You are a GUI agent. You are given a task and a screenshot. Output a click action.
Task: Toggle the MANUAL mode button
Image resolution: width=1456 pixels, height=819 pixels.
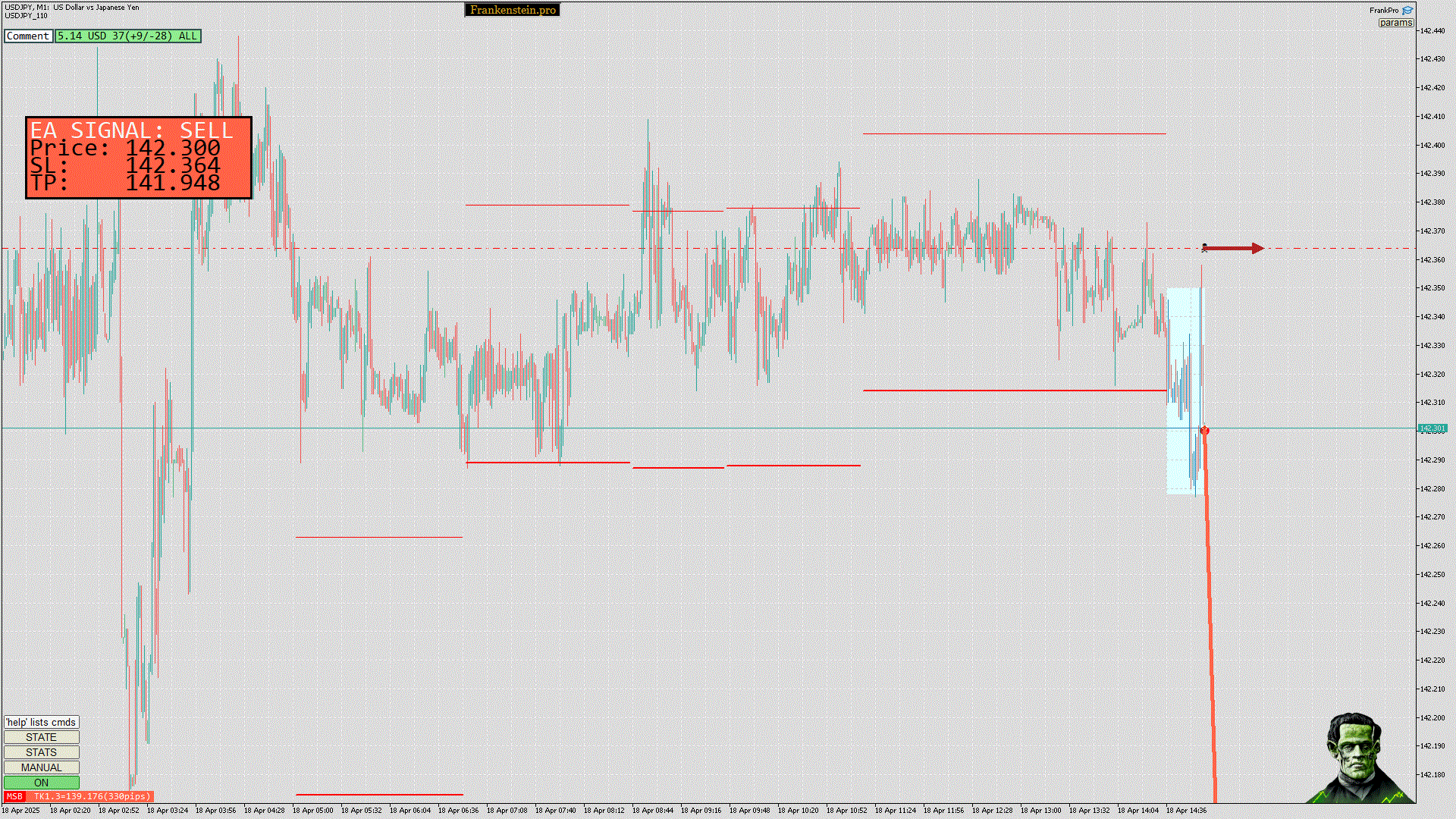point(41,767)
